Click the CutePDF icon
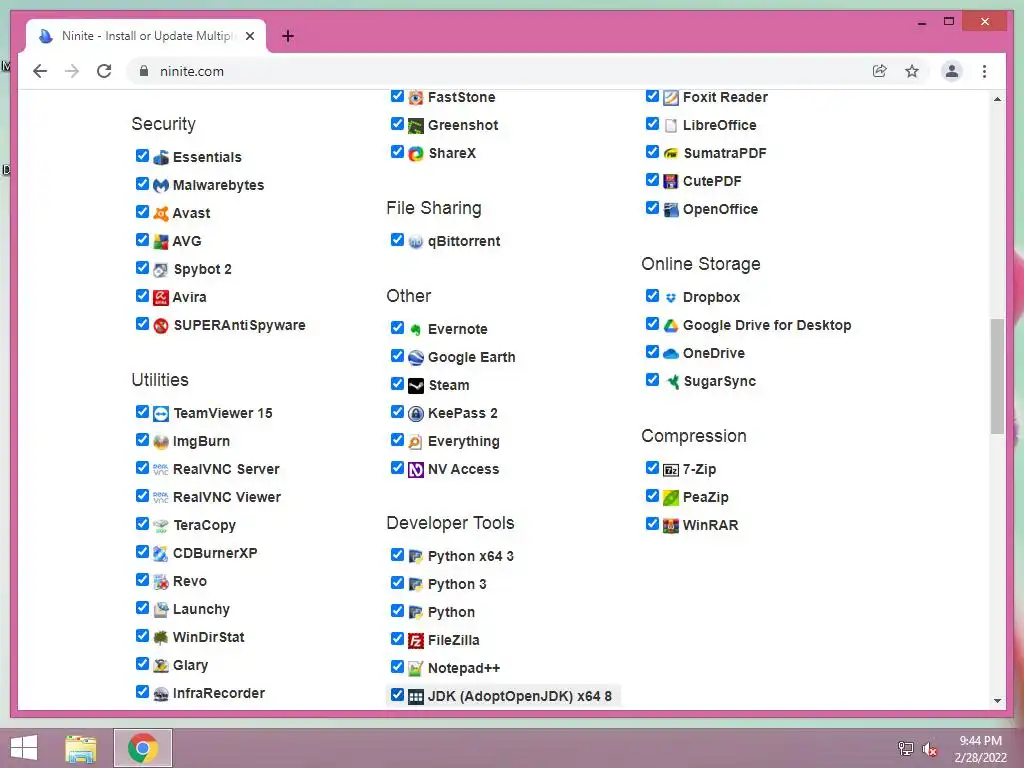Viewport: 1024px width, 768px height. tap(671, 182)
